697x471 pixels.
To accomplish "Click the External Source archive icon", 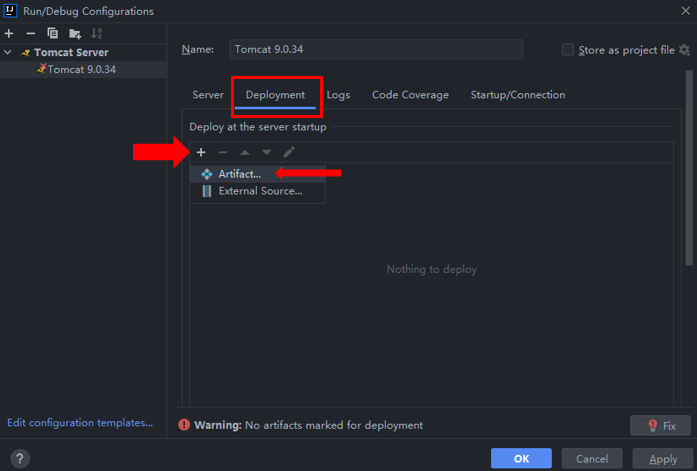I will tap(207, 191).
